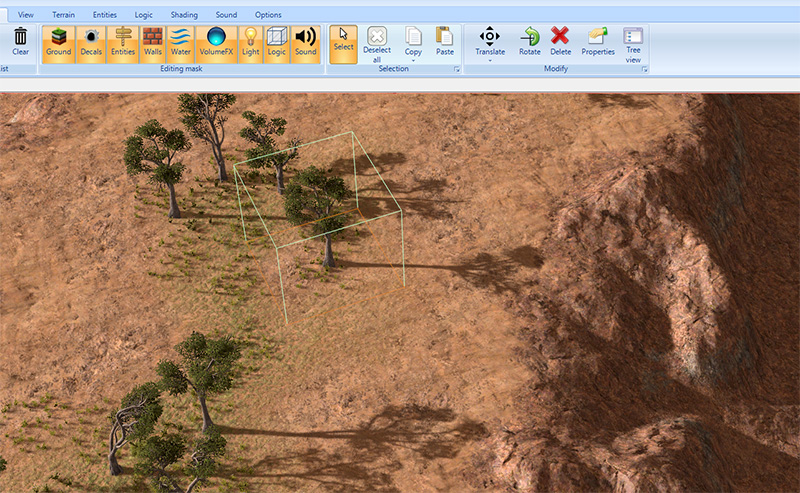This screenshot has width=800, height=493.
Task: Expand the Modify group launcher
Action: 645,69
